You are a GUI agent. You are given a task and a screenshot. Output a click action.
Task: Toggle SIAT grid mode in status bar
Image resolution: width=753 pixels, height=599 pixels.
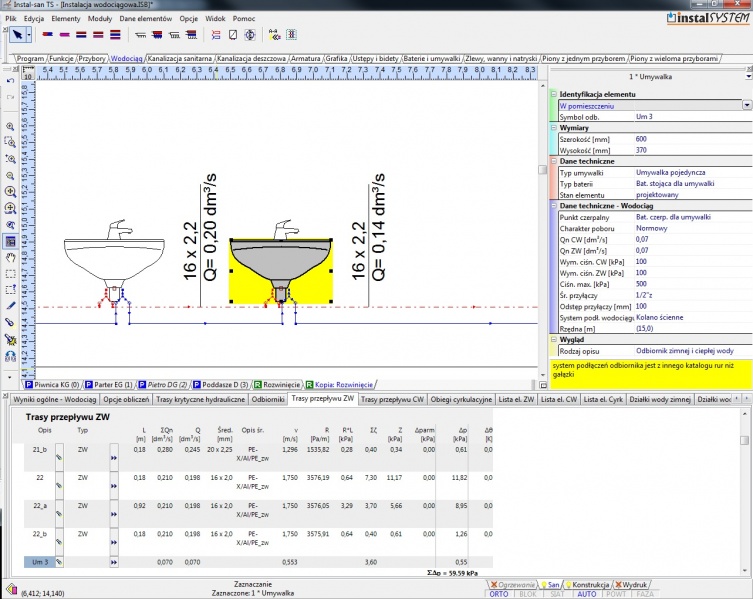click(557, 594)
